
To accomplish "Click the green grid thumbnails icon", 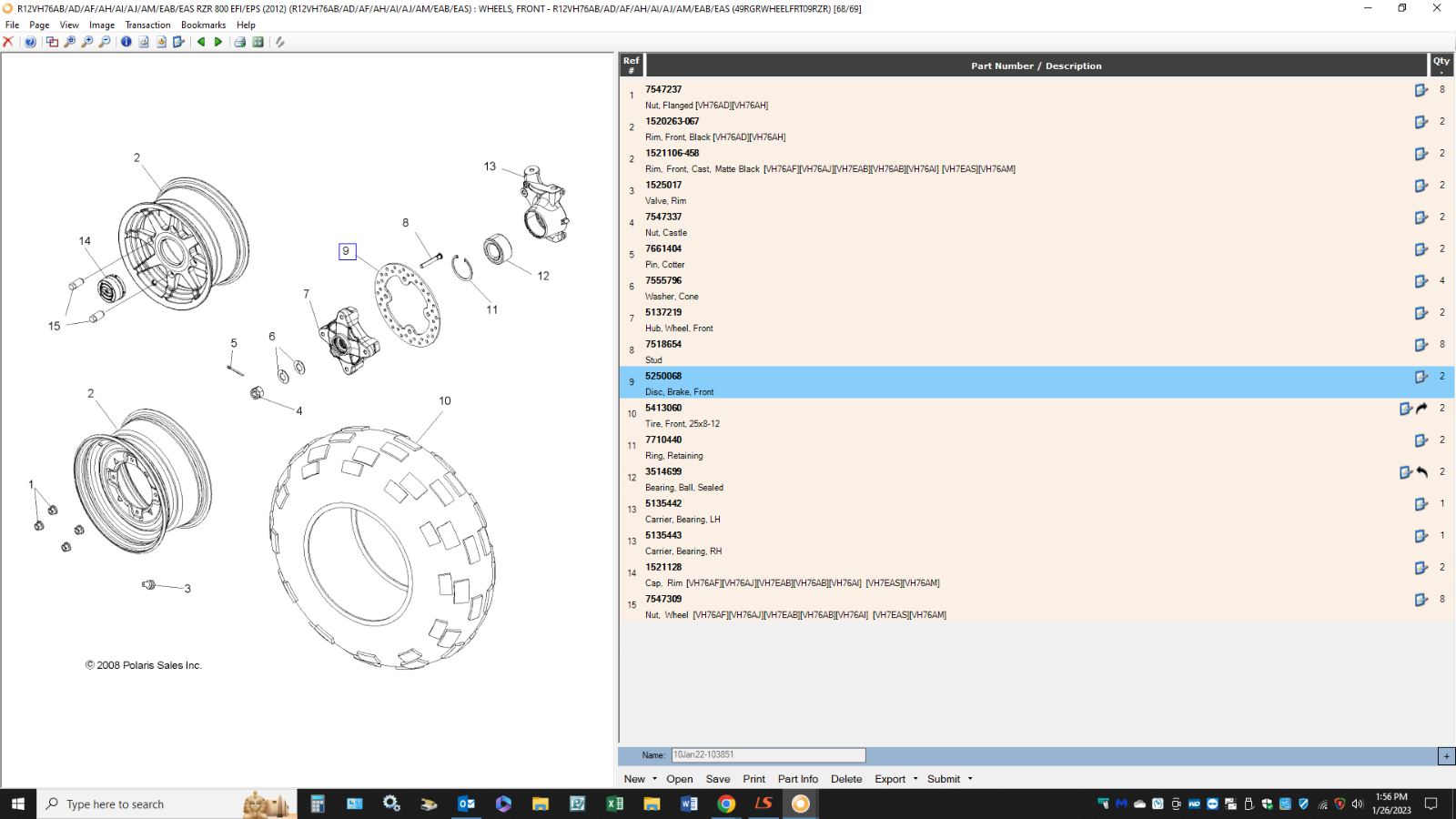I will click(258, 42).
